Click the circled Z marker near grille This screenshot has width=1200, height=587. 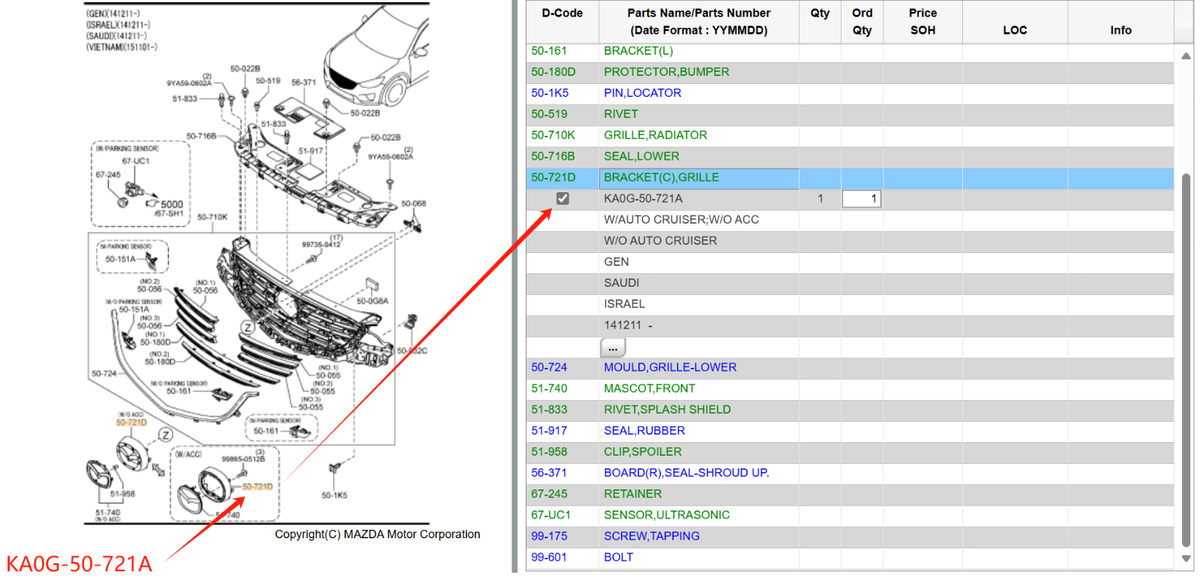[246, 328]
